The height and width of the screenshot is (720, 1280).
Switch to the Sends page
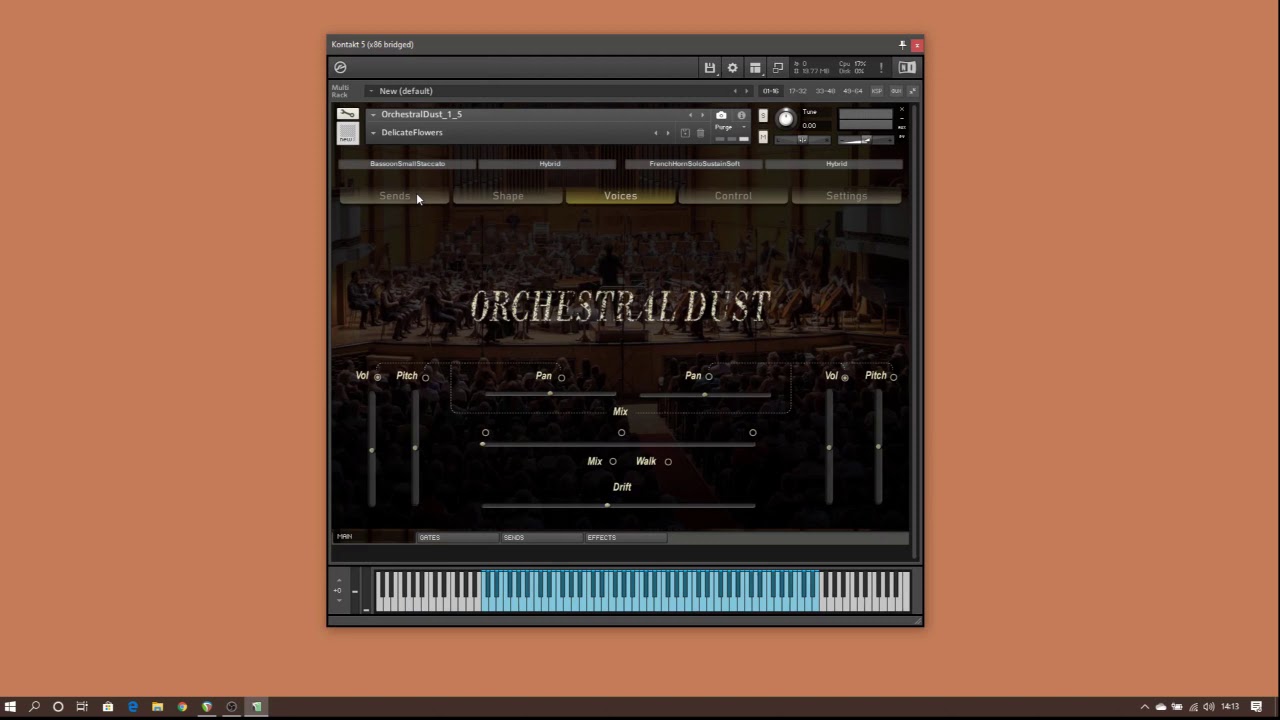tap(395, 196)
